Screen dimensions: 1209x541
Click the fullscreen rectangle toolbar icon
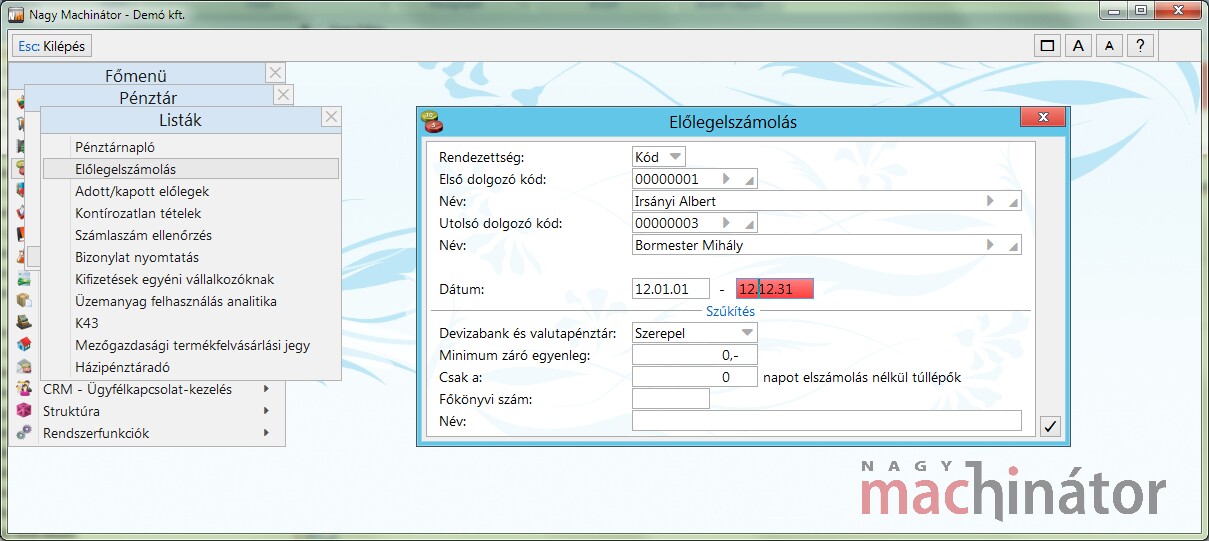[x=1048, y=45]
